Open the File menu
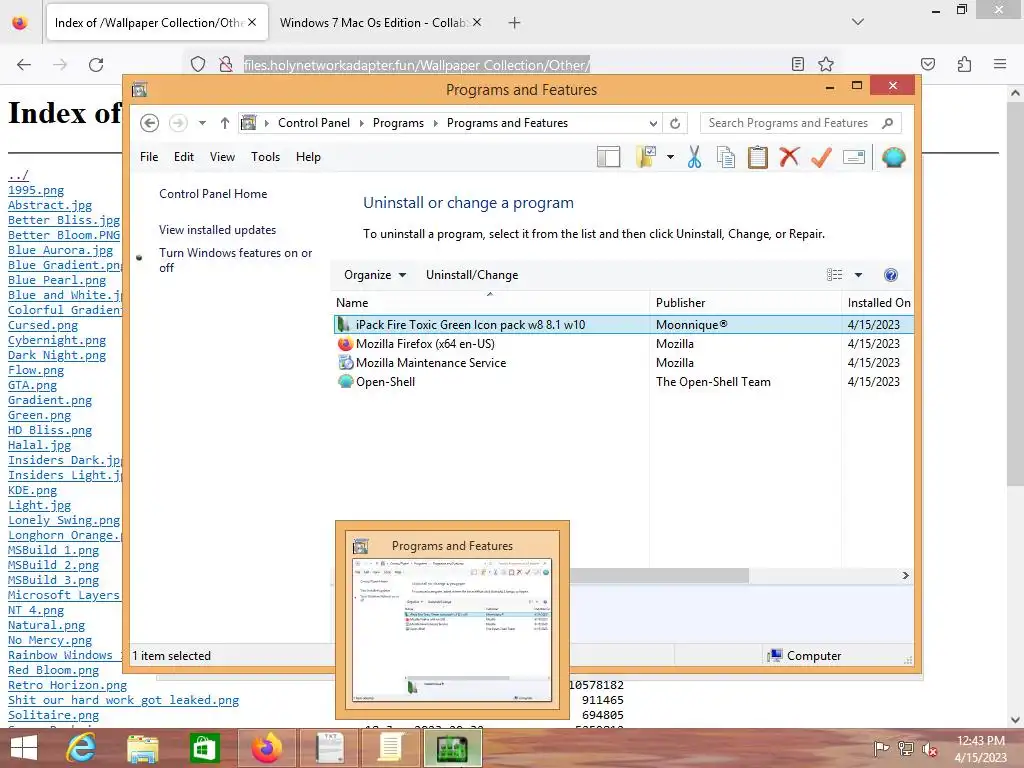This screenshot has height=768, width=1024. [x=149, y=157]
